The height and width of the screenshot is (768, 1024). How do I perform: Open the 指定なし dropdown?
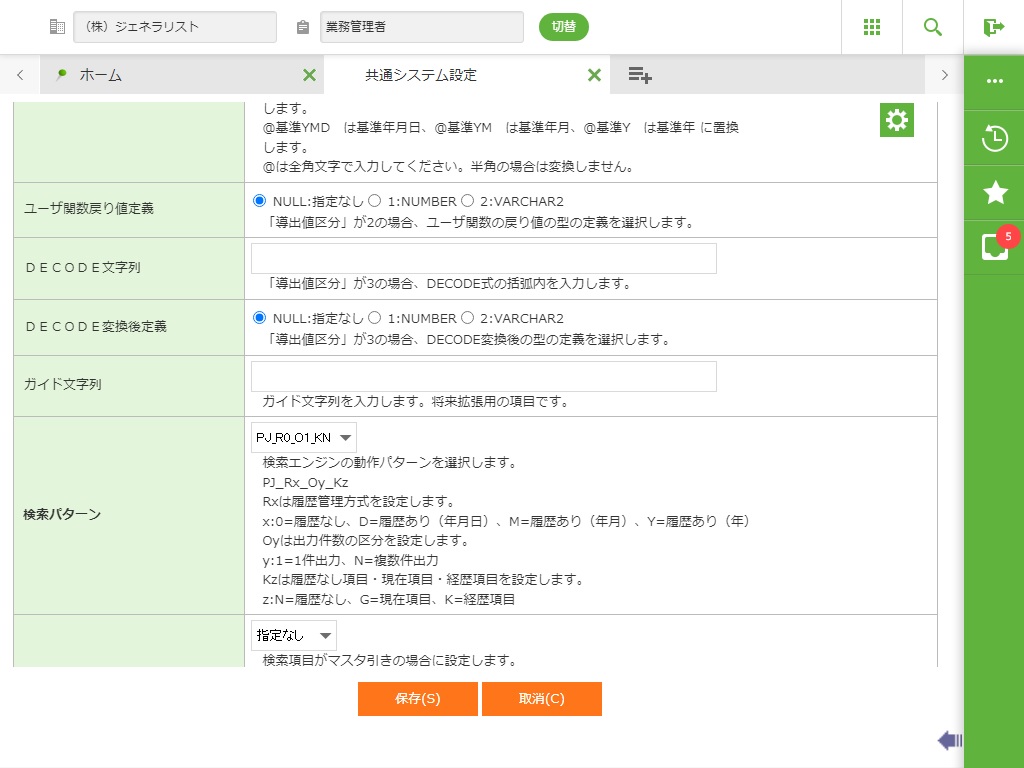tap(293, 635)
